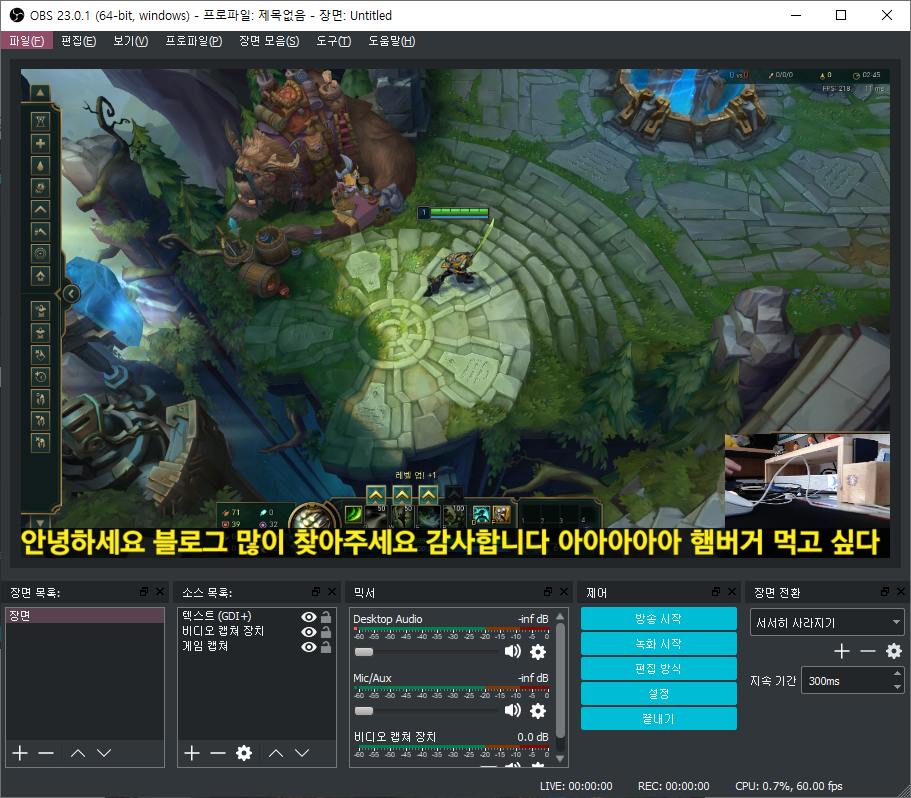911x798 pixels.
Task: Decrease 지속 기간 duration stepper down
Action: (x=898, y=687)
